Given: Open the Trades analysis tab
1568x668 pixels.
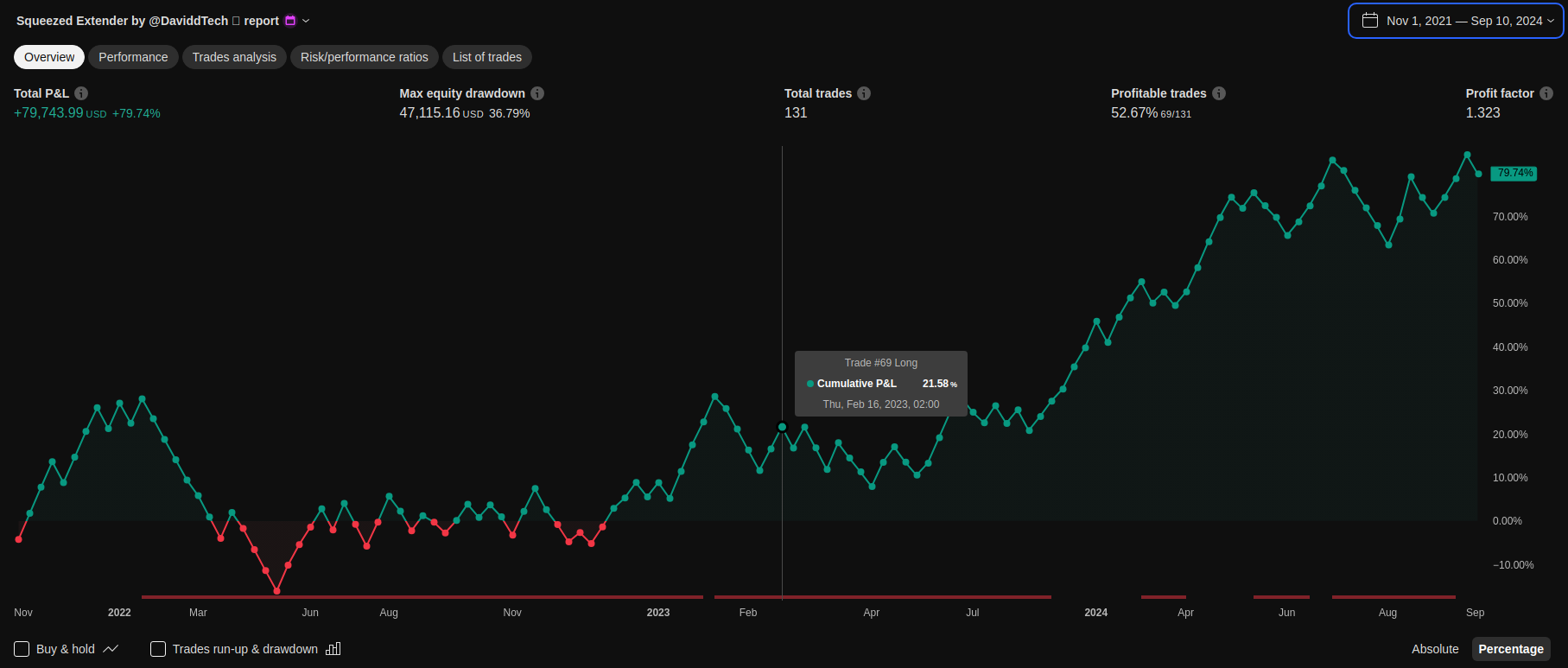Looking at the screenshot, I should coord(234,57).
